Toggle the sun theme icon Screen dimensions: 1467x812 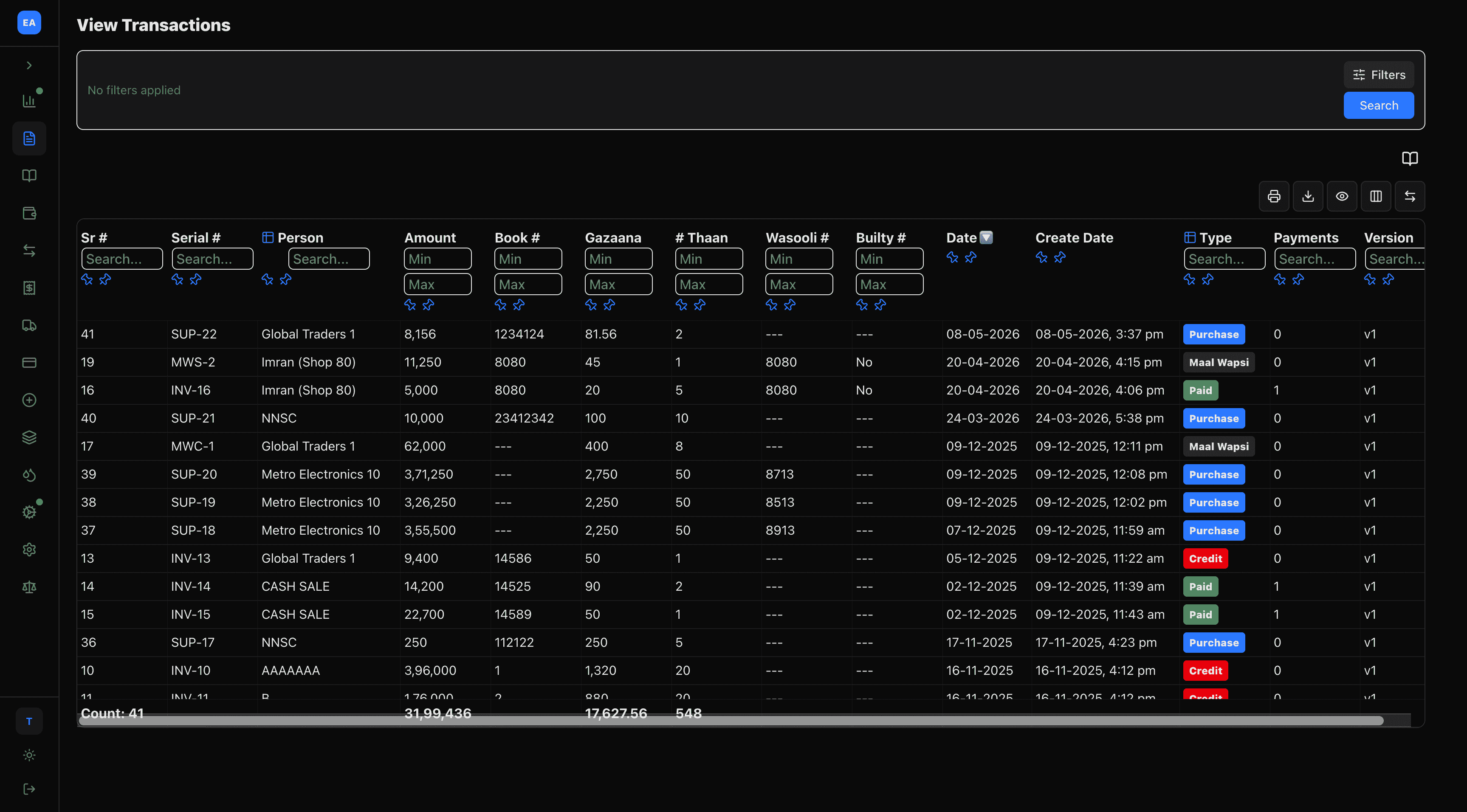pyautogui.click(x=29, y=755)
